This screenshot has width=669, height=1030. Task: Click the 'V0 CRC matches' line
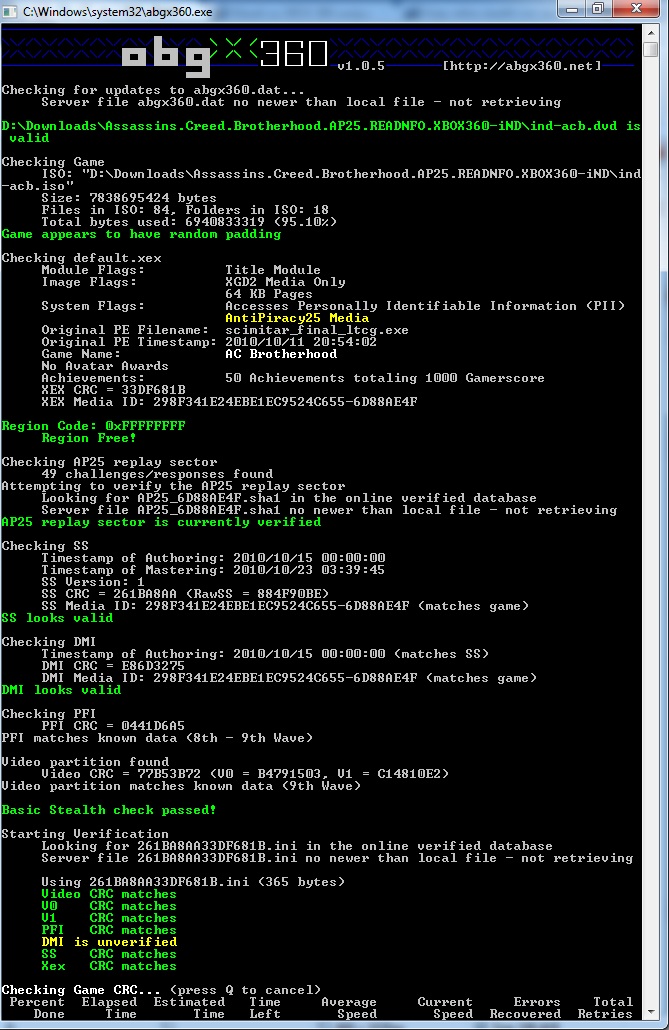click(109, 907)
